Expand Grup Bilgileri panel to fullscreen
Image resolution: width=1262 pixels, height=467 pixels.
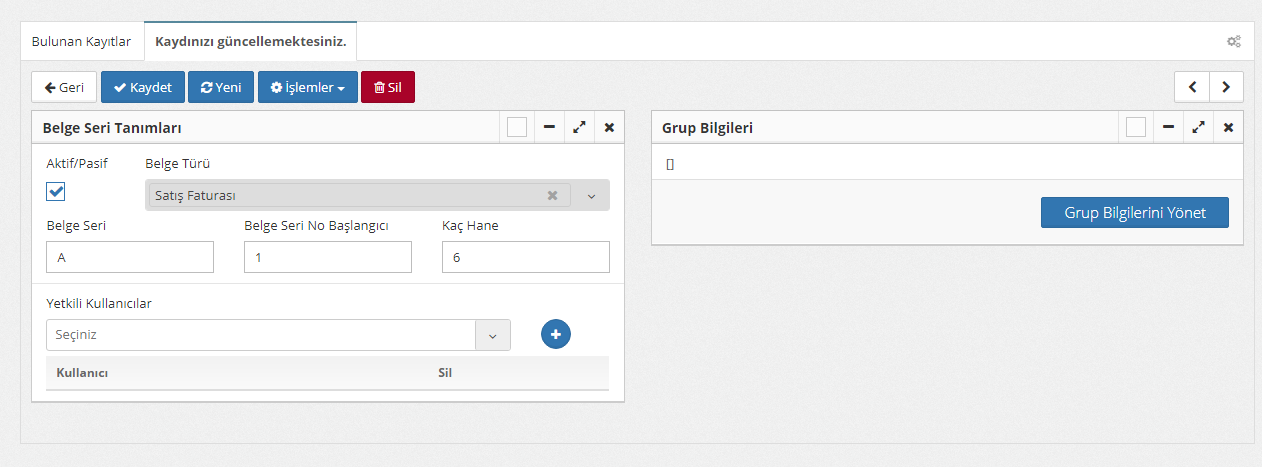(x=1198, y=128)
